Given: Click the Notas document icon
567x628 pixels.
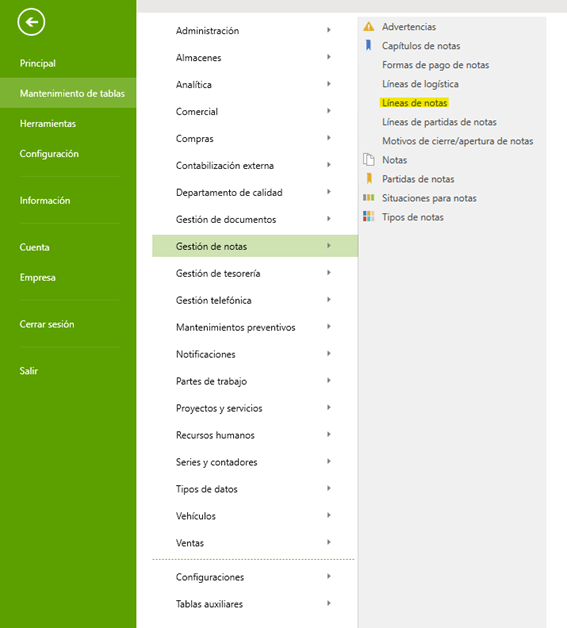Looking at the screenshot, I should point(368,160).
